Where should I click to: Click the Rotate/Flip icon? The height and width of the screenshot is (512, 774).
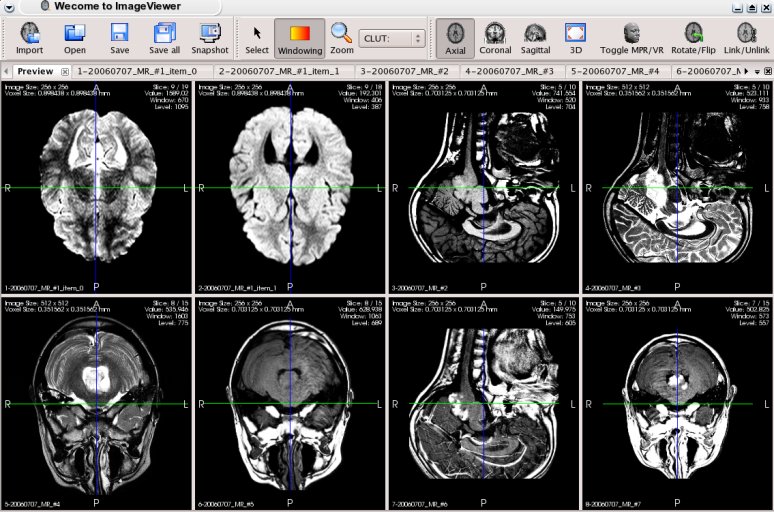(693, 38)
